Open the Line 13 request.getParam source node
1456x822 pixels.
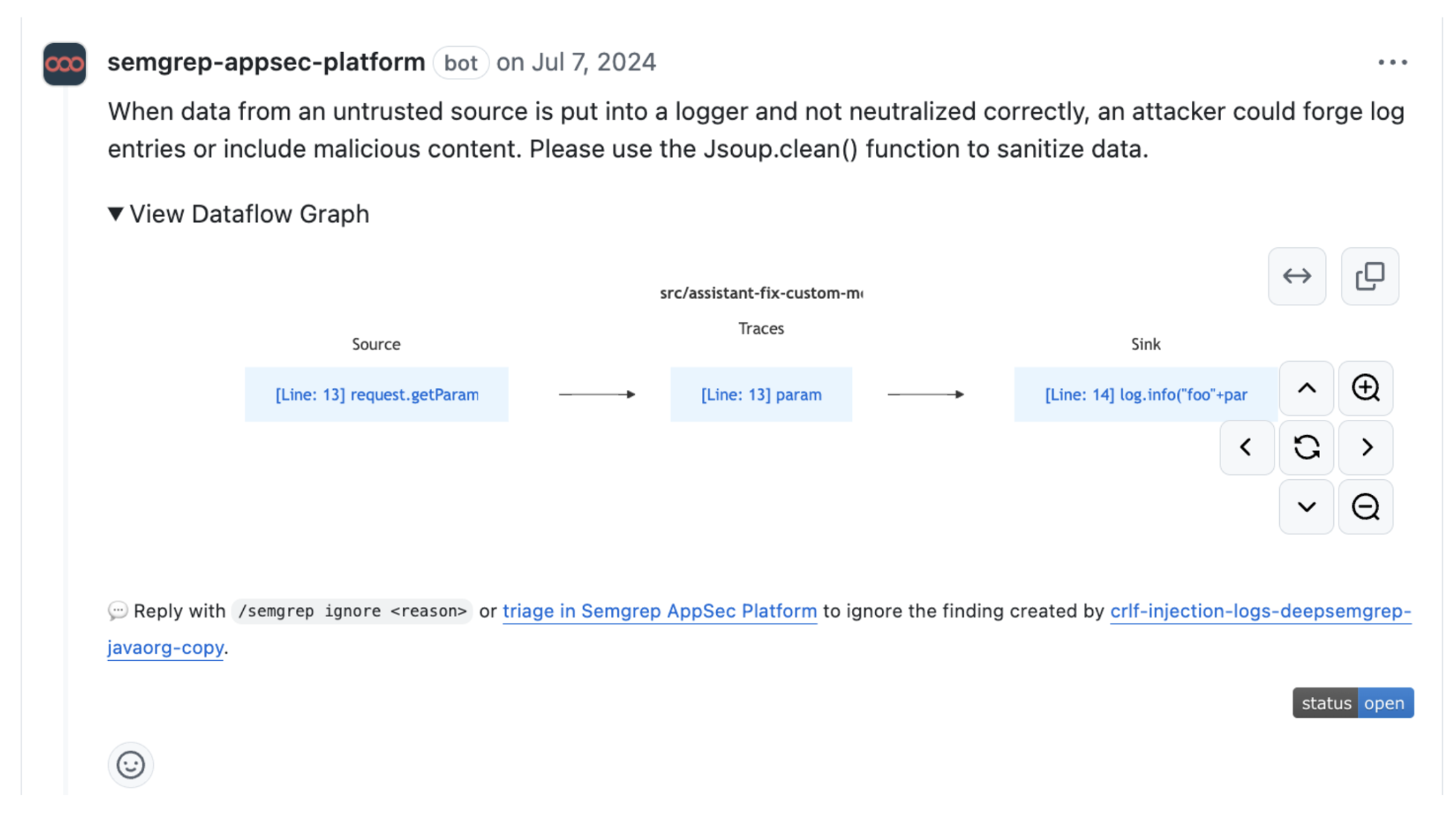[x=377, y=395]
